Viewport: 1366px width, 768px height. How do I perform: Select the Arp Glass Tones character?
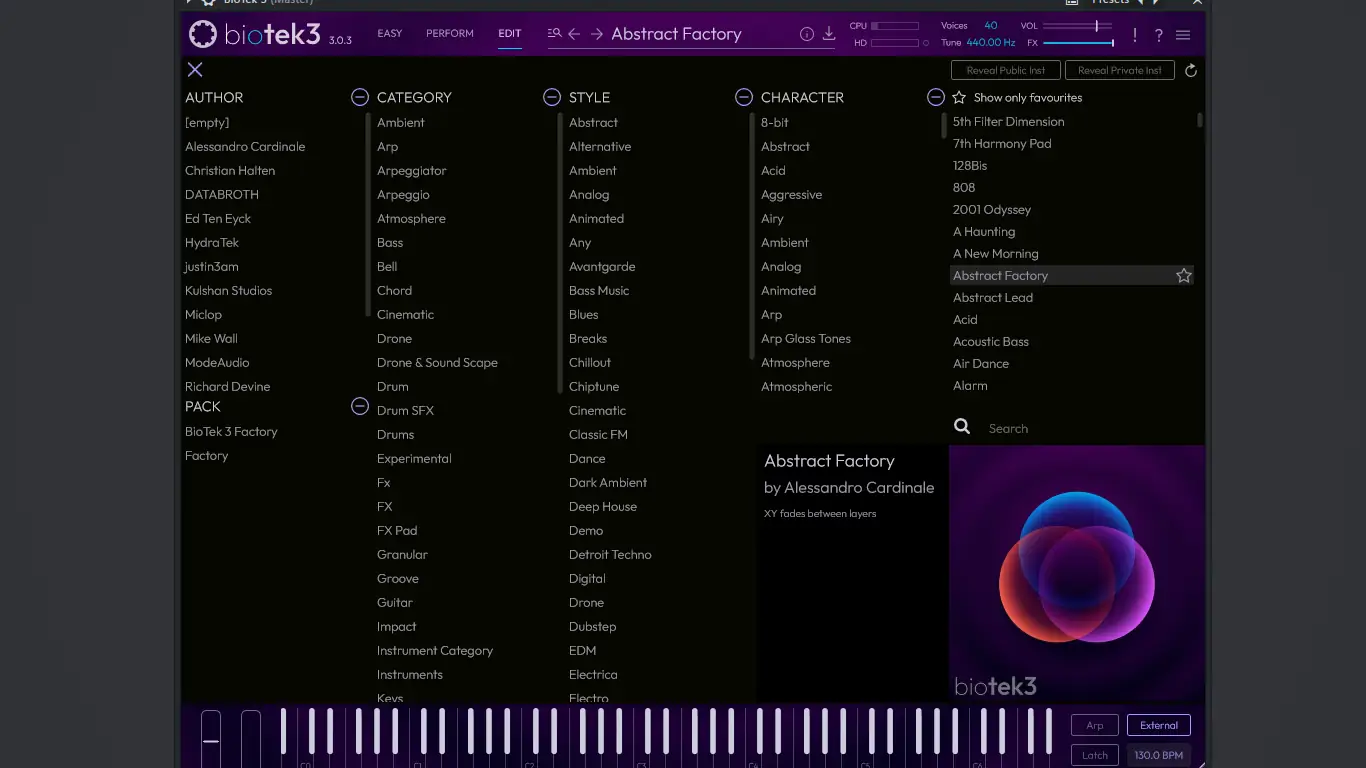806,338
